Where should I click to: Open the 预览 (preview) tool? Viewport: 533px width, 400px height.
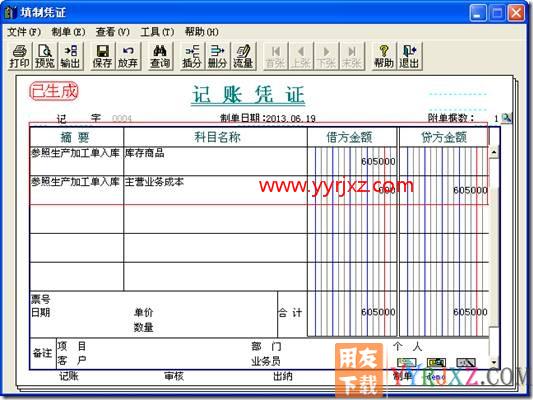click(45, 56)
